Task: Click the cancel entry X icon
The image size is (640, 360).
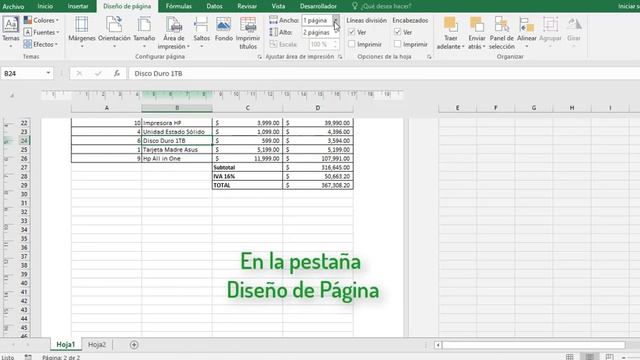Action: 79,73
